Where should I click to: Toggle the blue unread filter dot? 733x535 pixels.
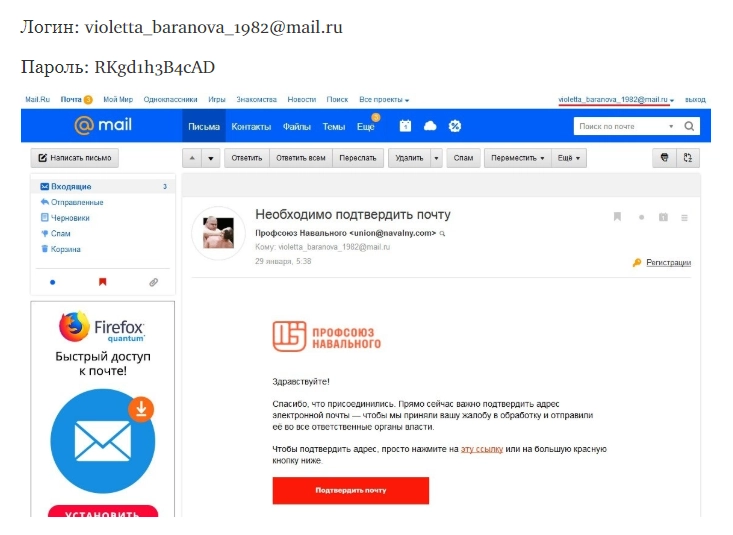[52, 282]
